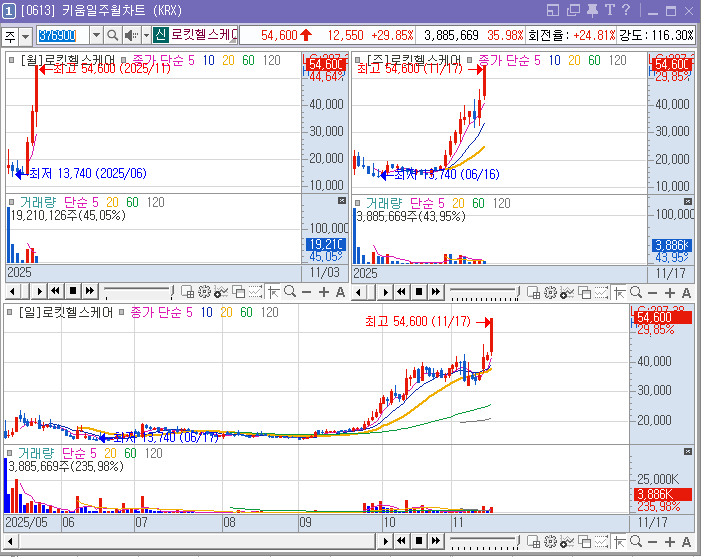Open the dropdown arrow beside the speaker icon
701x557 pixels.
pyautogui.click(x=146, y=35)
